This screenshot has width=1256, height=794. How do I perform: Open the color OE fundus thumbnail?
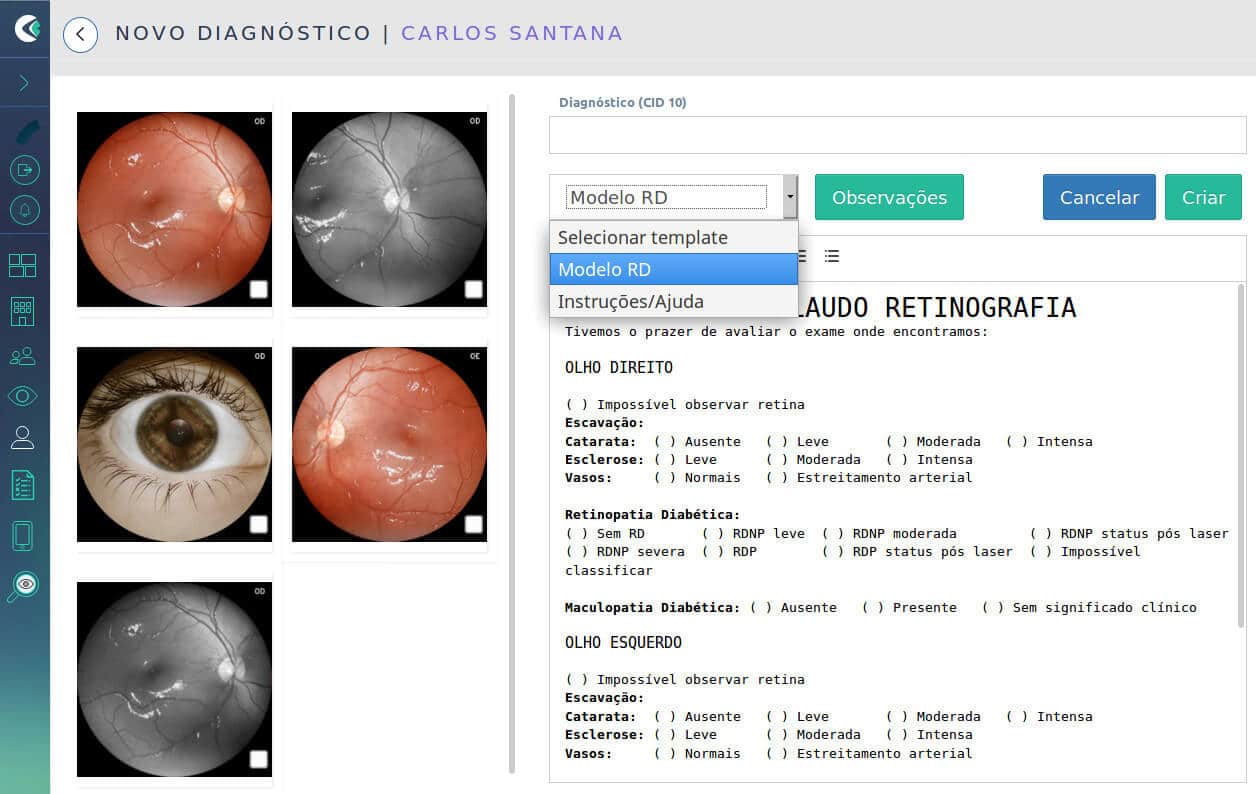389,444
